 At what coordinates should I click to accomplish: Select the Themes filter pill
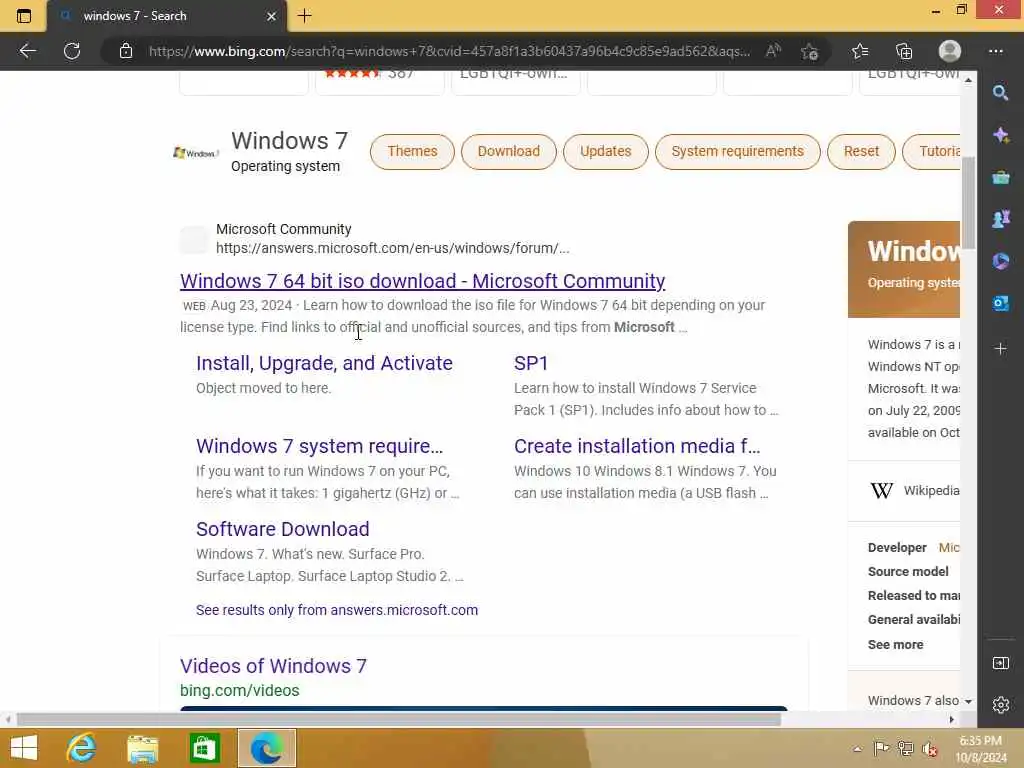[412, 152]
